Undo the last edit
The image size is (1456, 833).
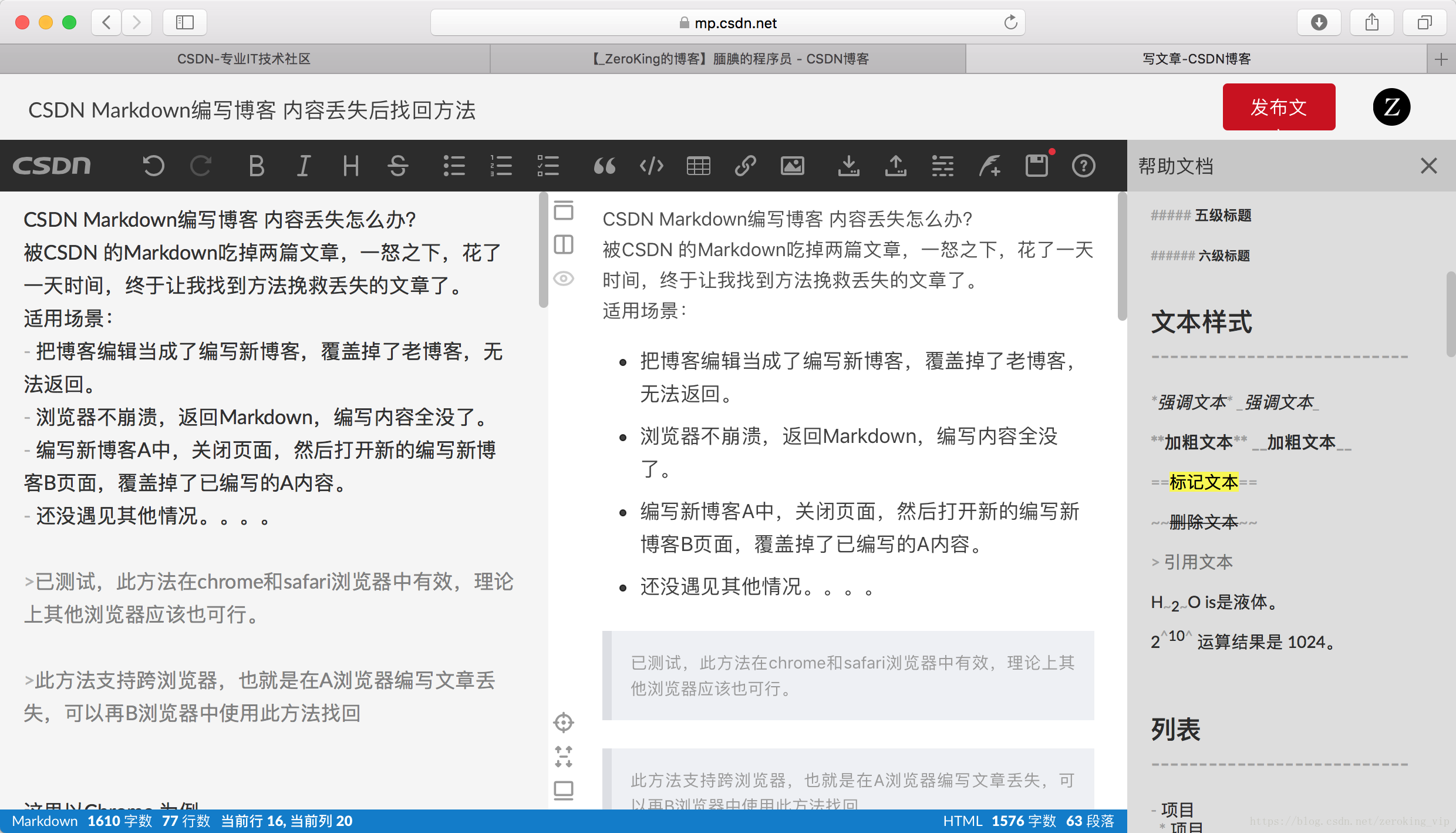tap(153, 166)
